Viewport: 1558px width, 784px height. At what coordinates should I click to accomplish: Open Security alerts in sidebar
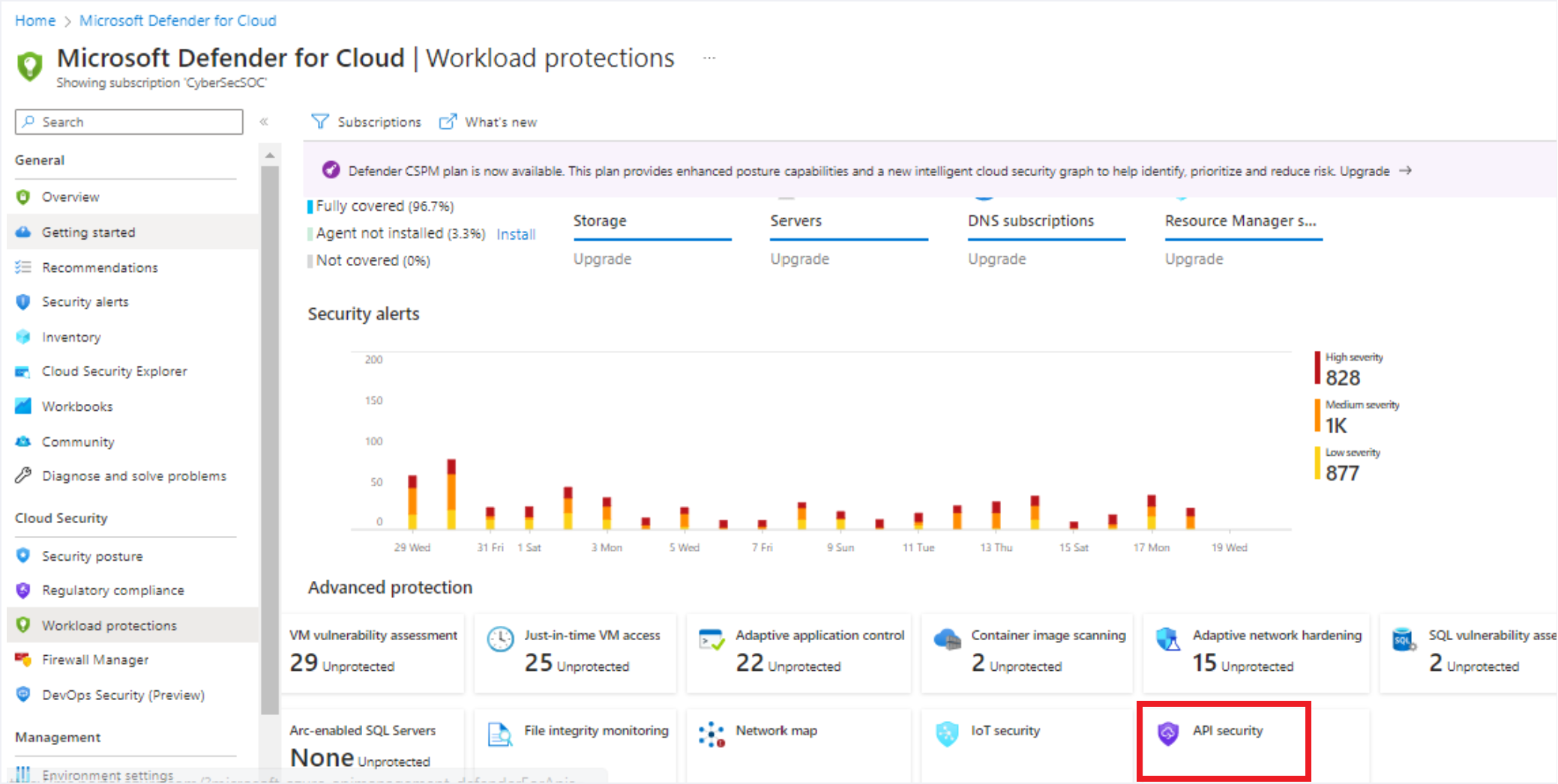point(85,302)
